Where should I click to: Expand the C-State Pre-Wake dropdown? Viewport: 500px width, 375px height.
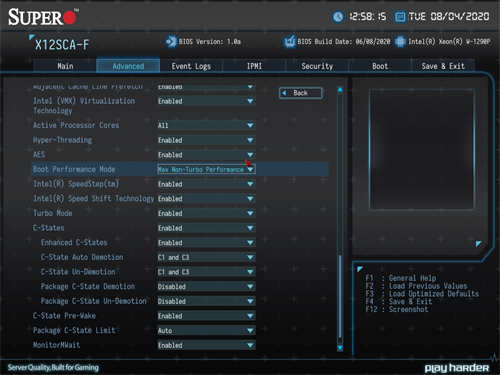[206, 316]
